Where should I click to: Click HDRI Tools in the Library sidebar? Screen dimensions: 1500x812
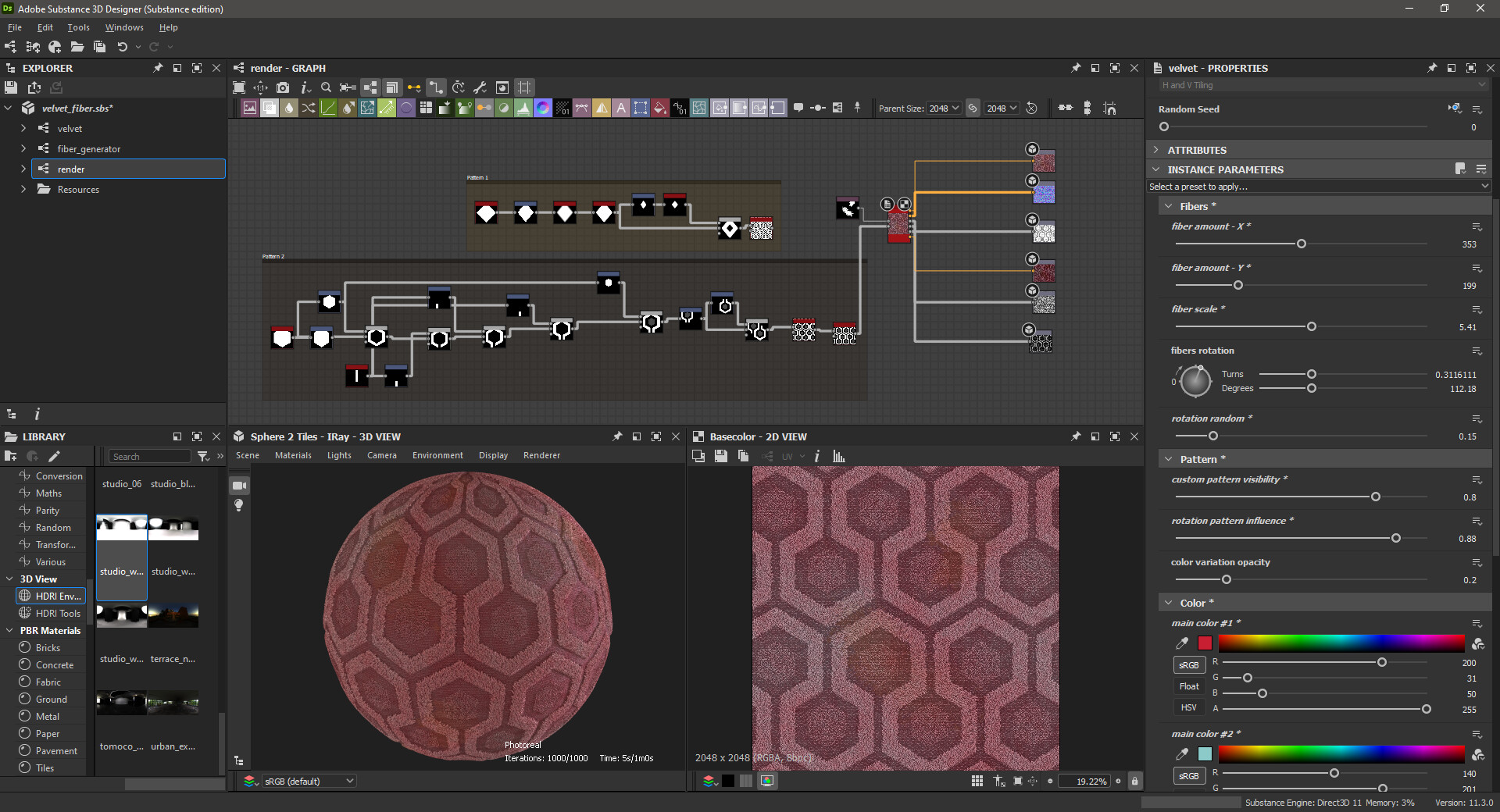coord(58,613)
